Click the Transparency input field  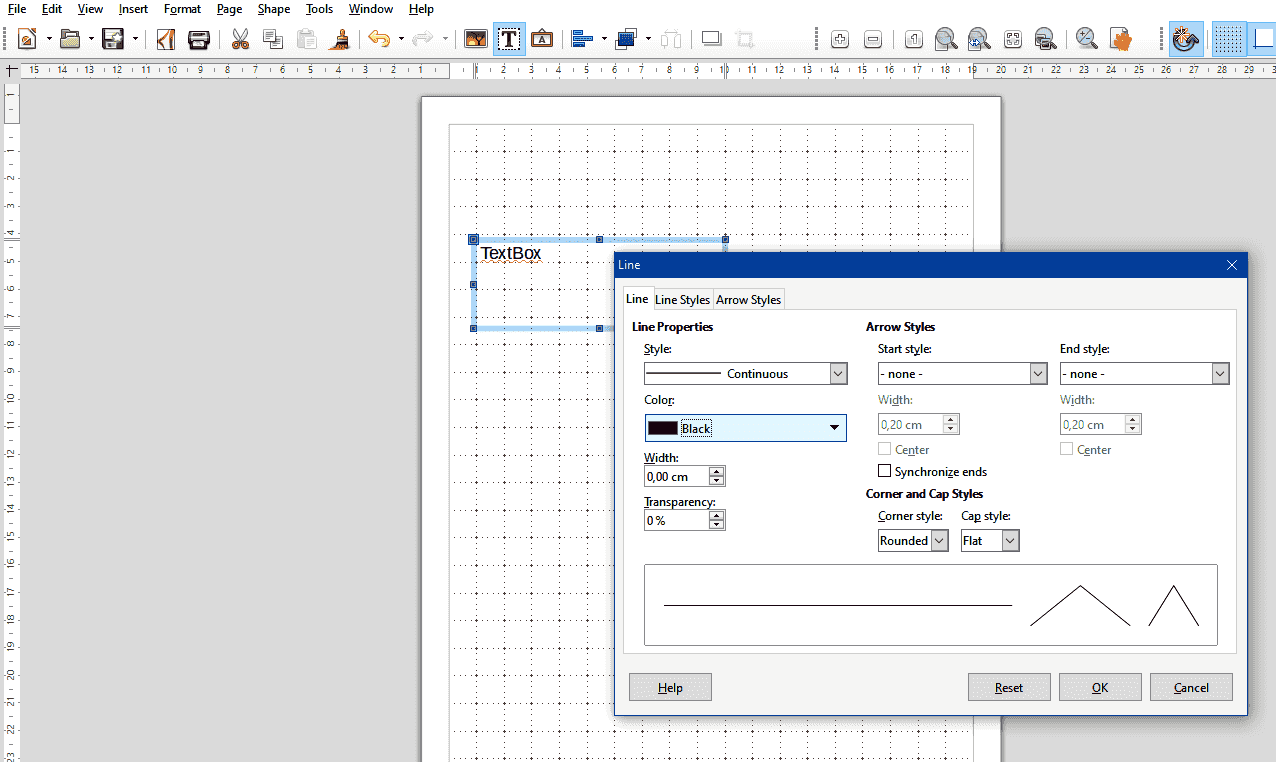(x=678, y=519)
